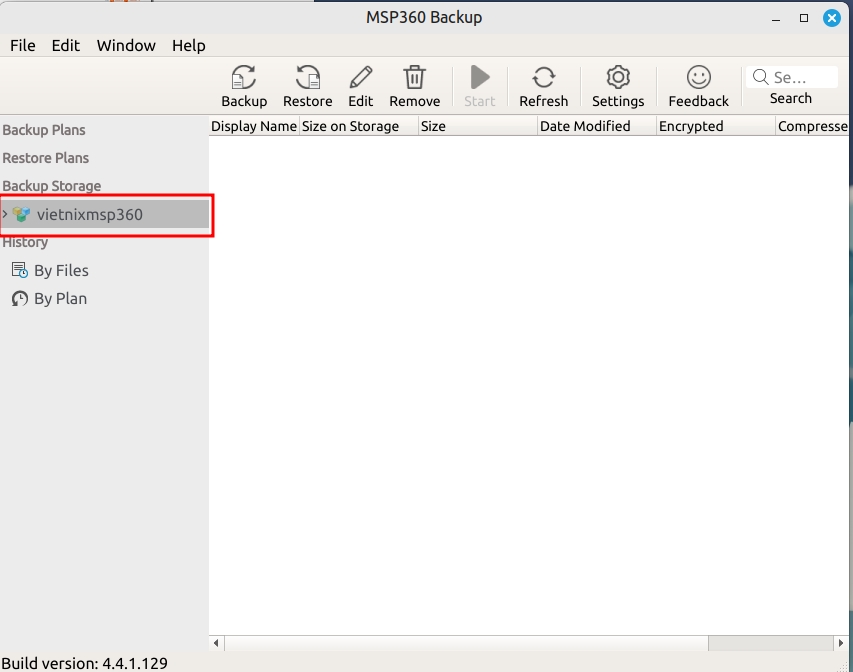
Task: Select the vietnixmsp360 storage account
Action: pos(104,214)
